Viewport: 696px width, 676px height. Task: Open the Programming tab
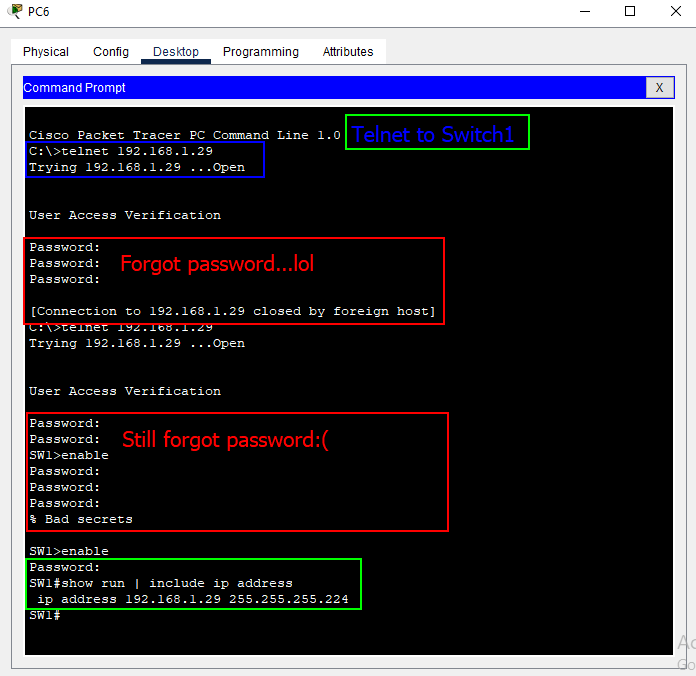(x=261, y=51)
